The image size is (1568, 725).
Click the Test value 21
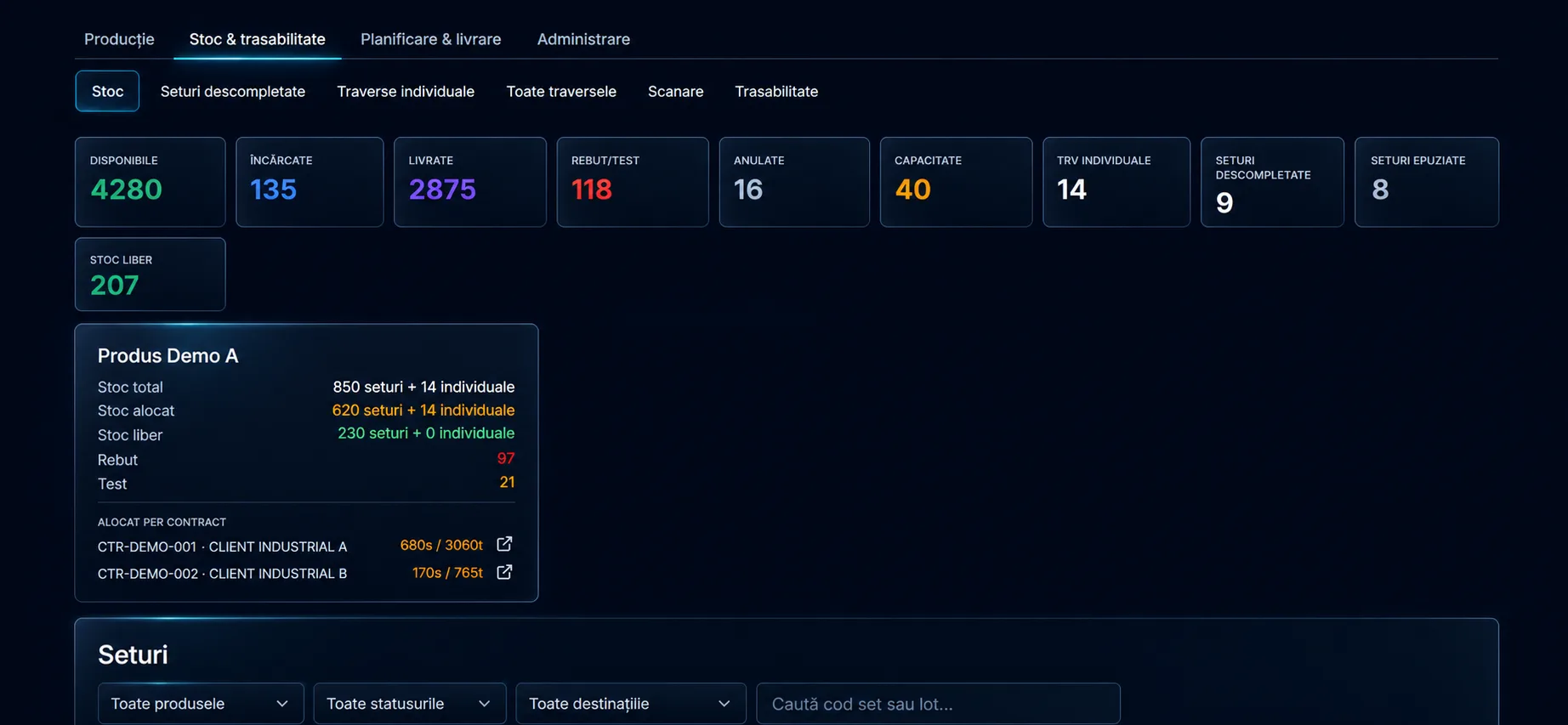coord(507,482)
